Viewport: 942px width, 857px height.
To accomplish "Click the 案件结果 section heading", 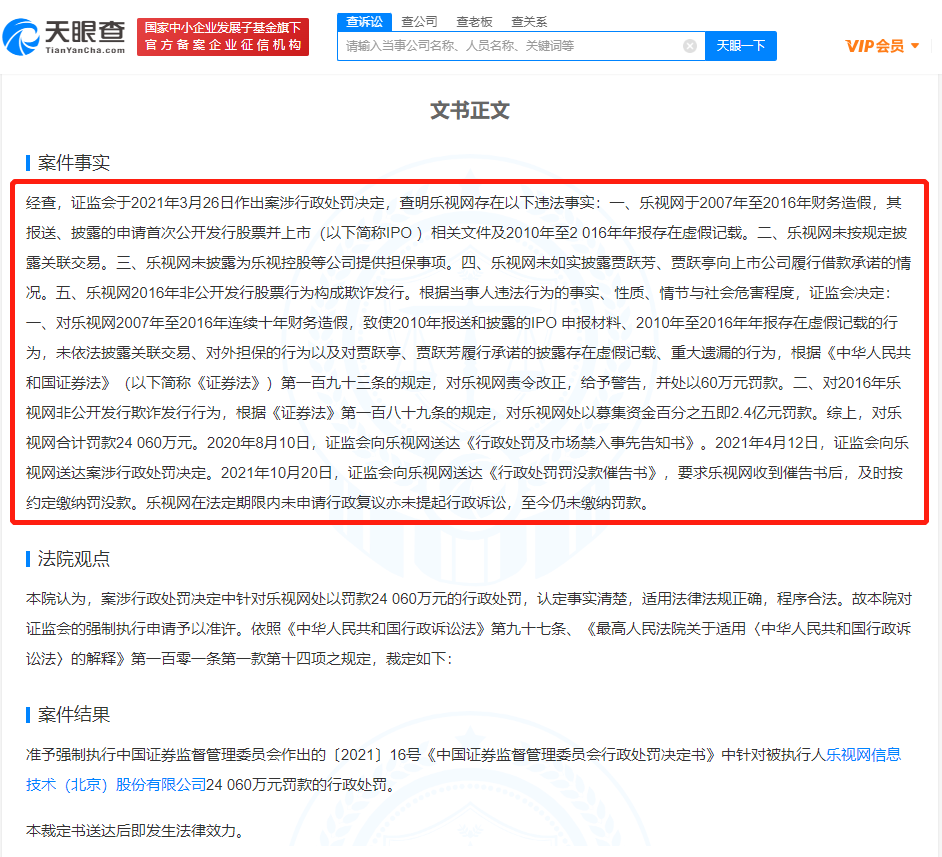I will (x=73, y=715).
